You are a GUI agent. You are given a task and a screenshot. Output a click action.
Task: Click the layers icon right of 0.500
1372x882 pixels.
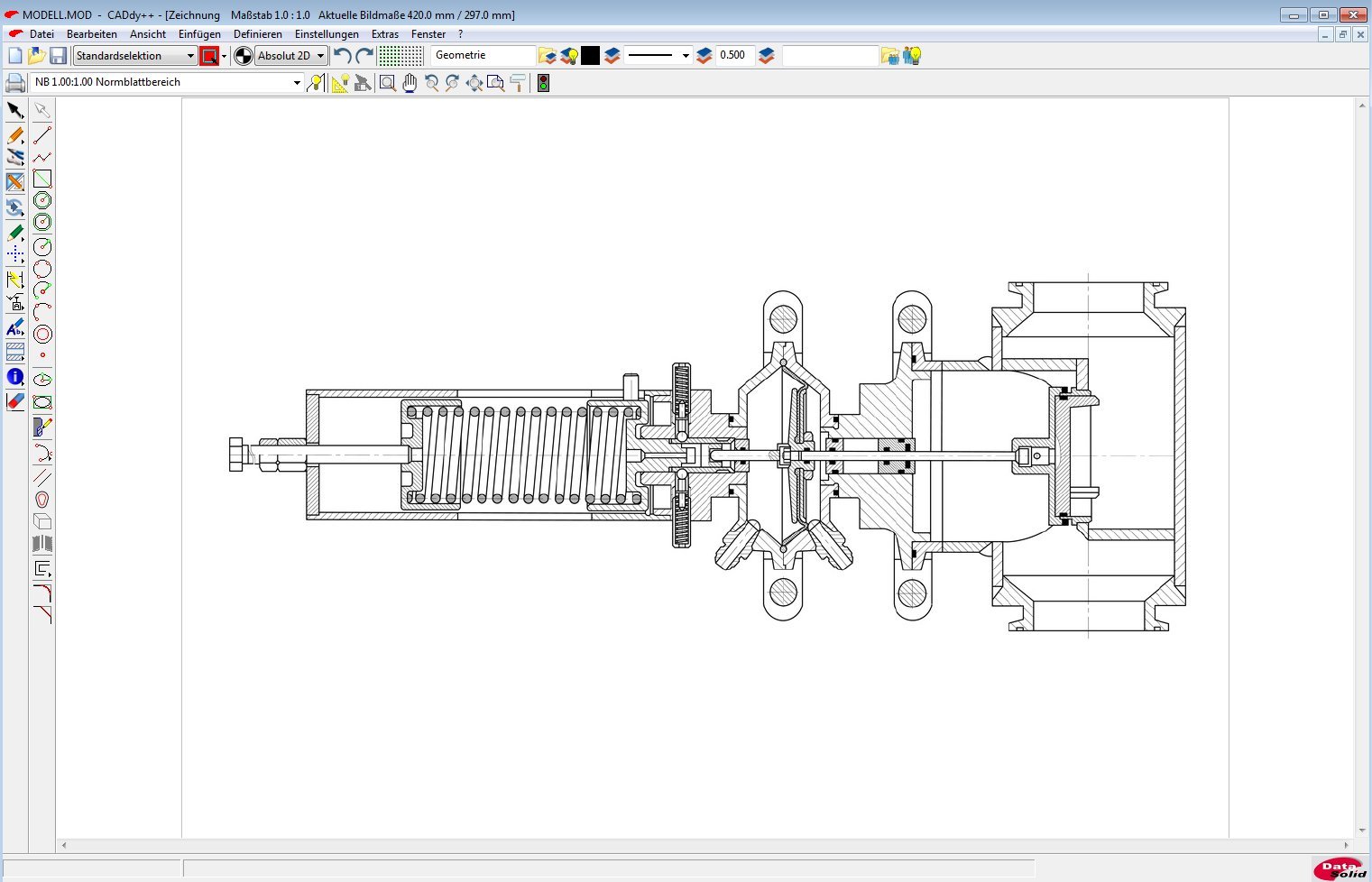pyautogui.click(x=767, y=56)
